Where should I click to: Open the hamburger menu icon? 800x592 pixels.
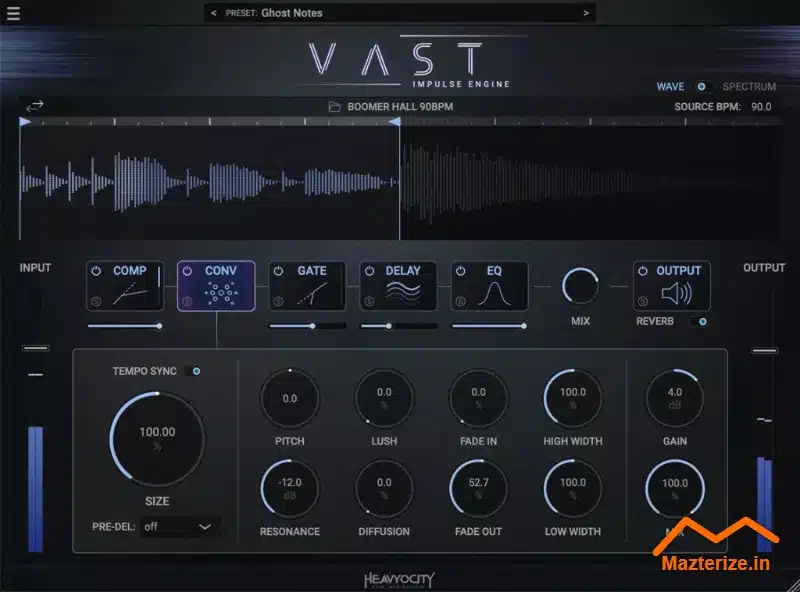14,13
